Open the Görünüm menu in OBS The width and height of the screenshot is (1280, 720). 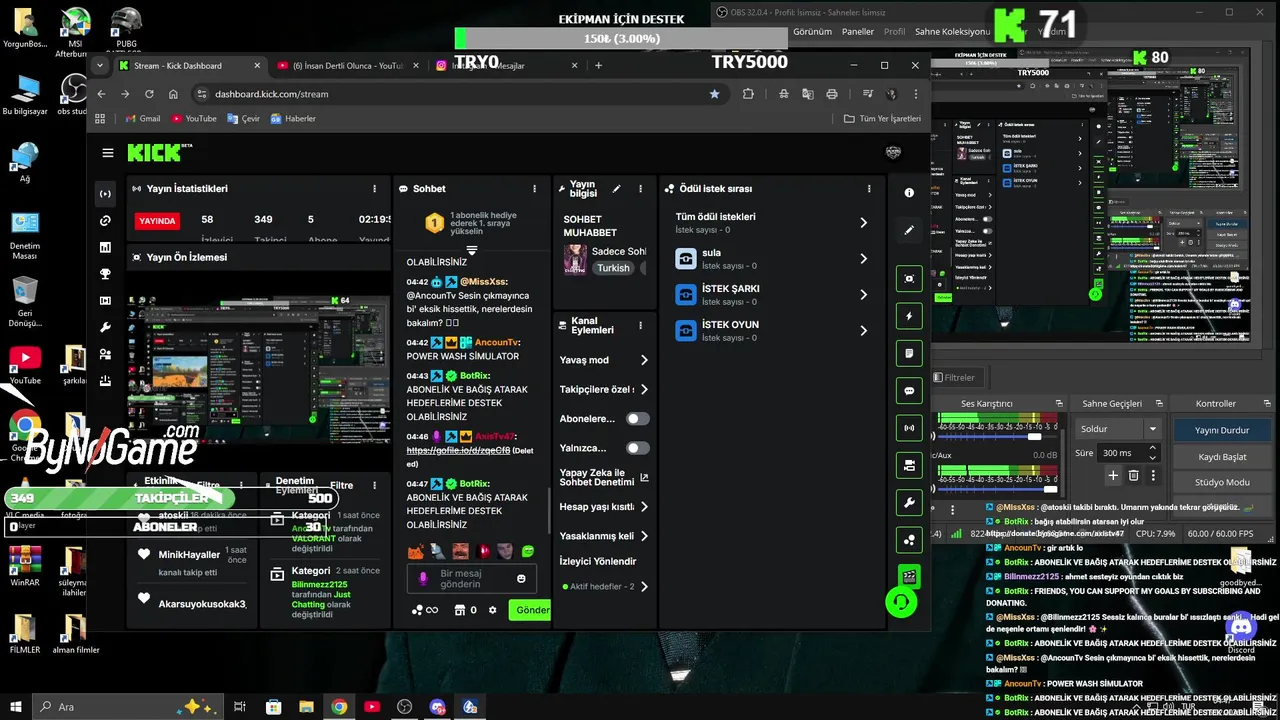click(x=812, y=32)
